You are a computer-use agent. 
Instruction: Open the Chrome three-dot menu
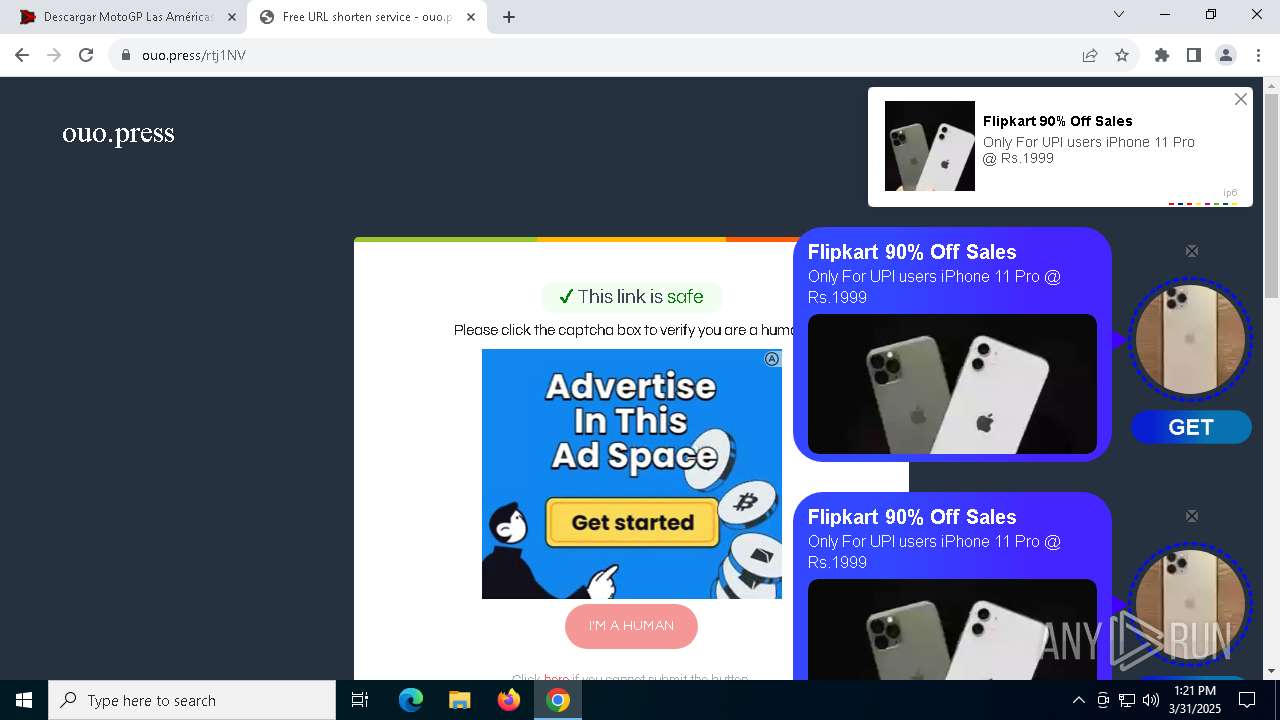pos(1258,55)
